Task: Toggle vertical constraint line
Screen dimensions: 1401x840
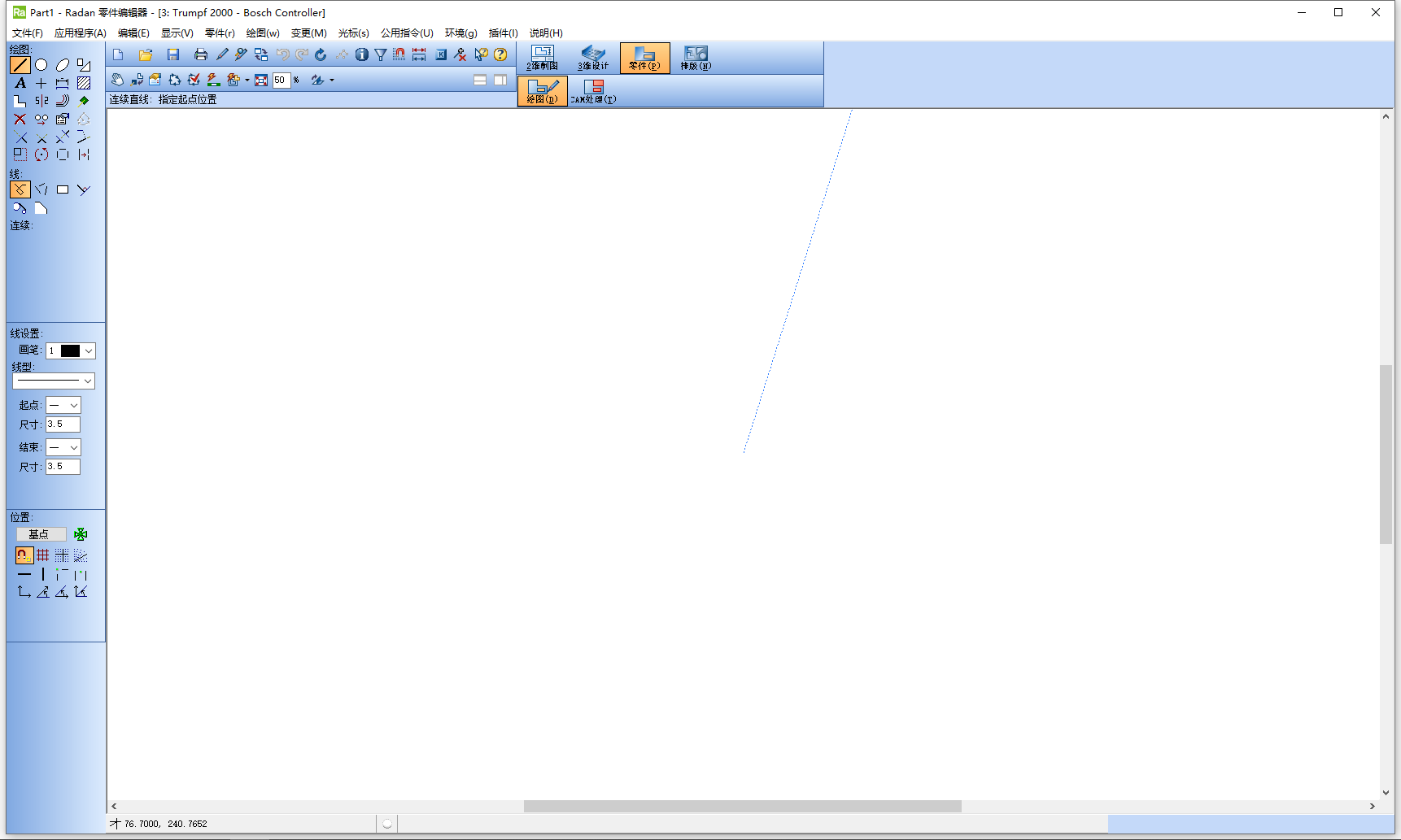Action: tap(43, 574)
